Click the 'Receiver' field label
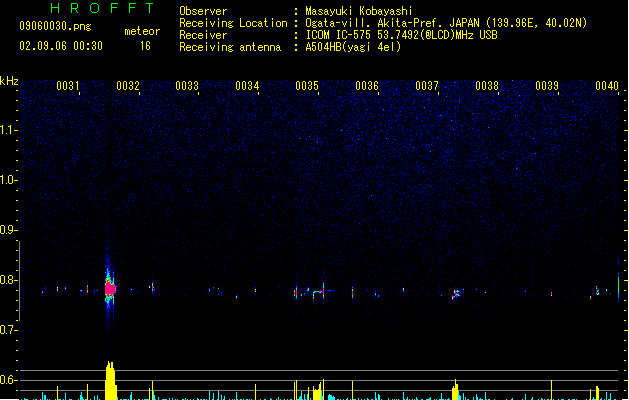 pyautogui.click(x=203, y=35)
